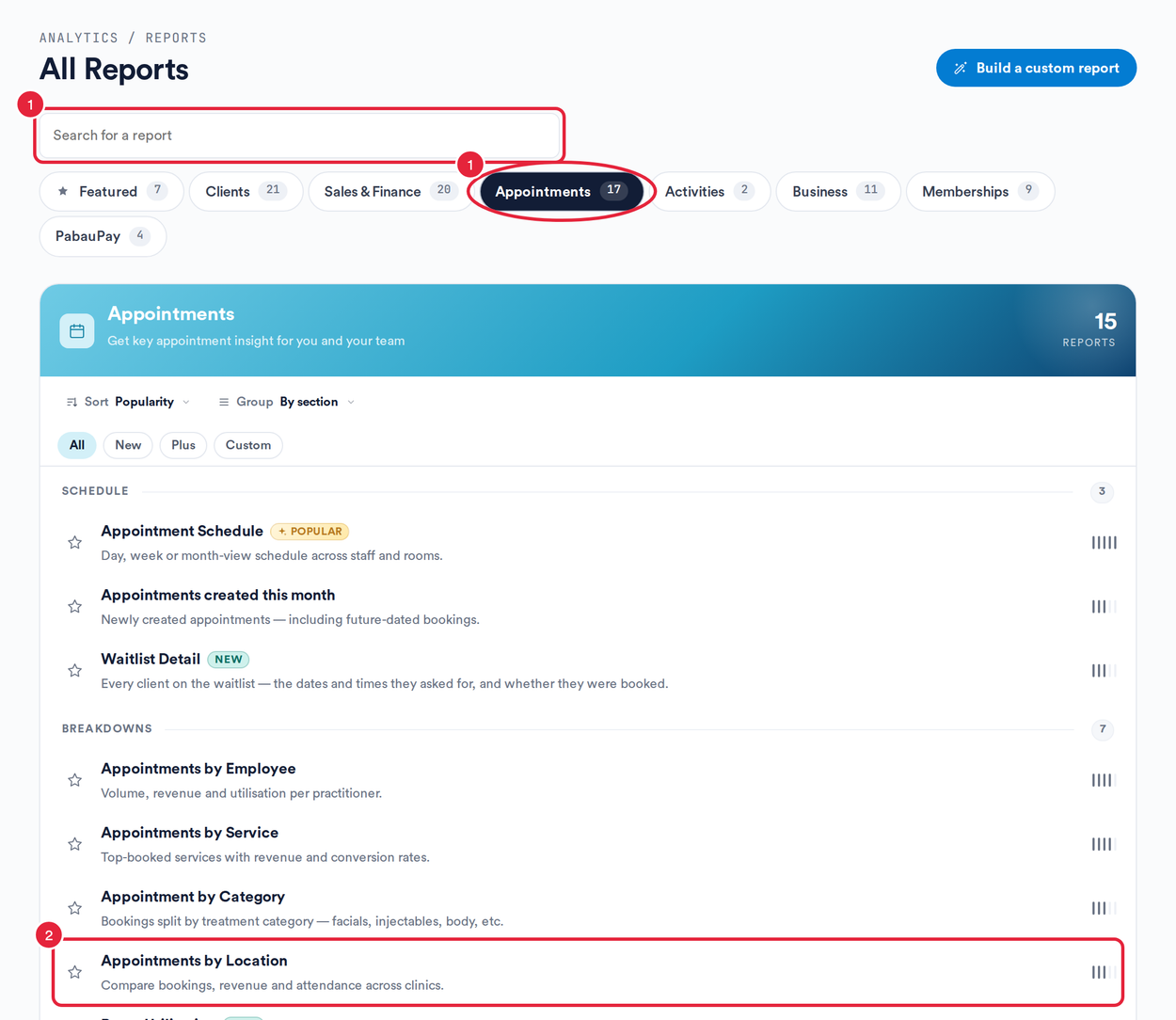
Task: Filter reports by Plus
Action: tap(183, 445)
